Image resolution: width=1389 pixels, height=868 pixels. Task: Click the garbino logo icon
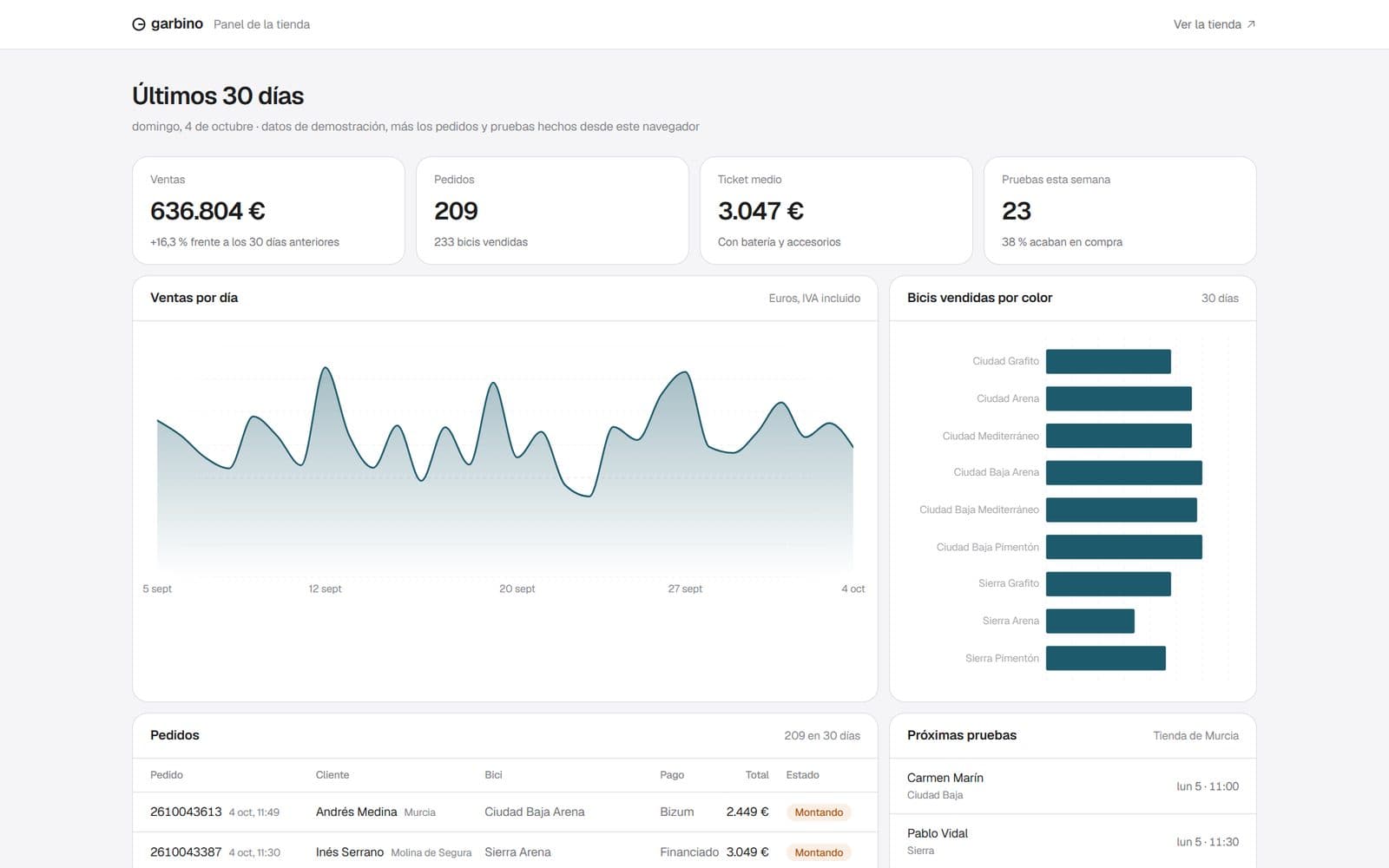tap(139, 24)
